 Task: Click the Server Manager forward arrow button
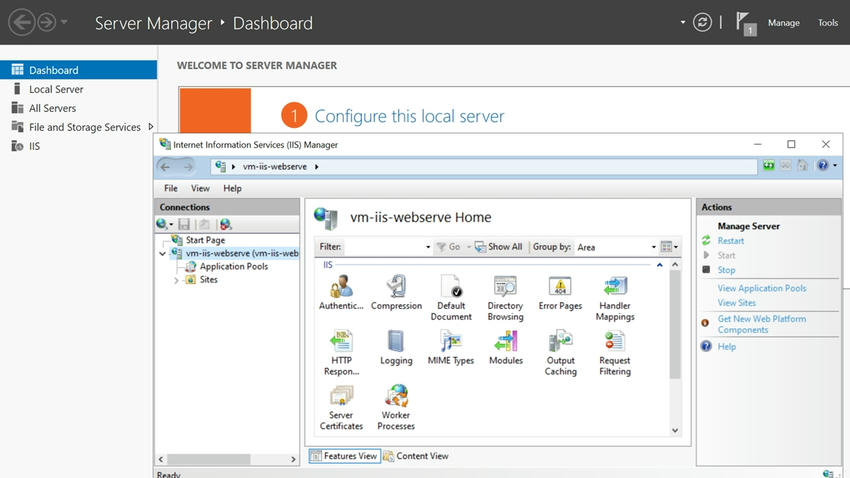coord(47,23)
